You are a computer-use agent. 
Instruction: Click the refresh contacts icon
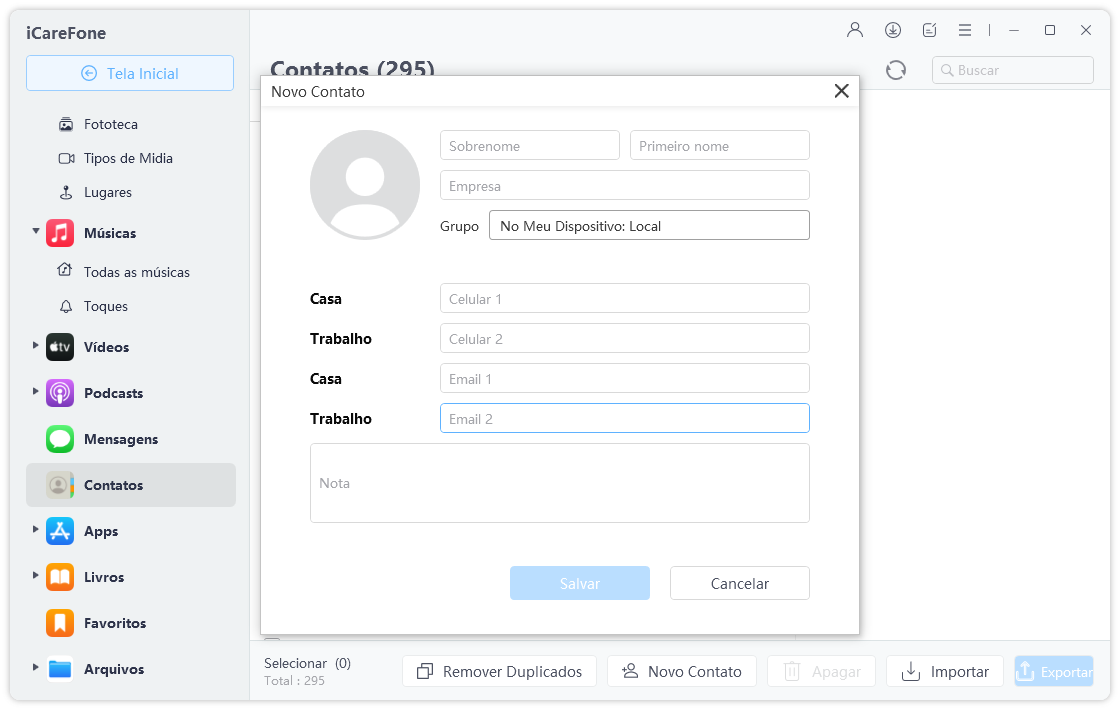(x=896, y=70)
